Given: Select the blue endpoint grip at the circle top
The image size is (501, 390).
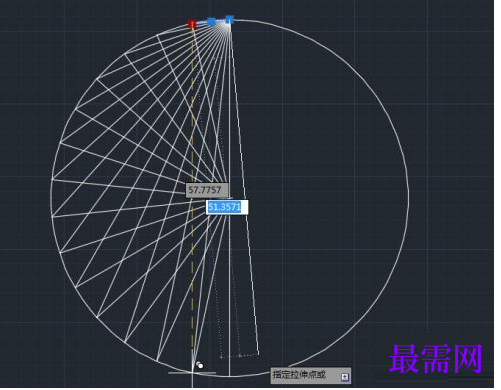Looking at the screenshot, I should click(x=229, y=19).
